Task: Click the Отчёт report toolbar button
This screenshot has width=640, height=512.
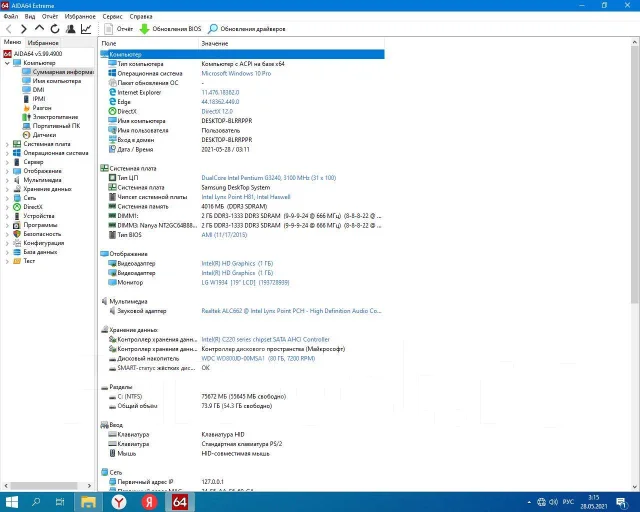Action: click(x=119, y=29)
